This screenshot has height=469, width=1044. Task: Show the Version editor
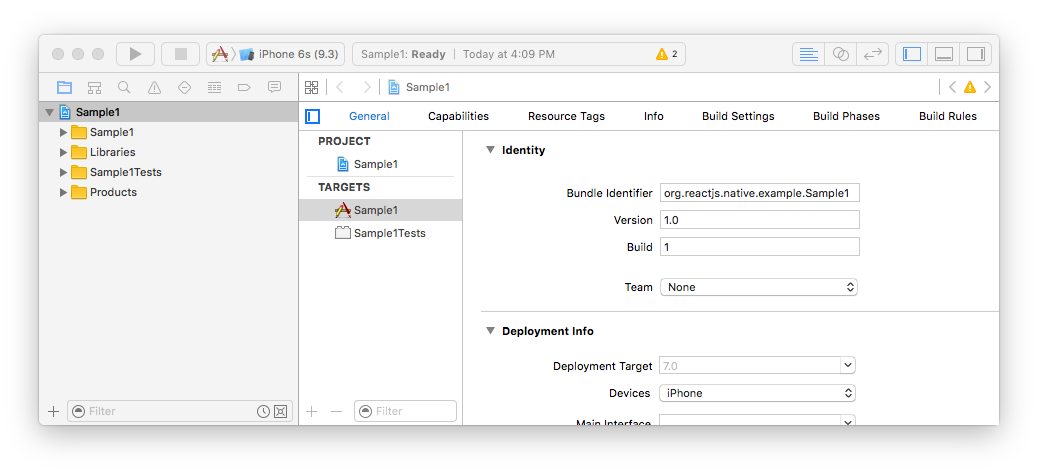pos(872,54)
